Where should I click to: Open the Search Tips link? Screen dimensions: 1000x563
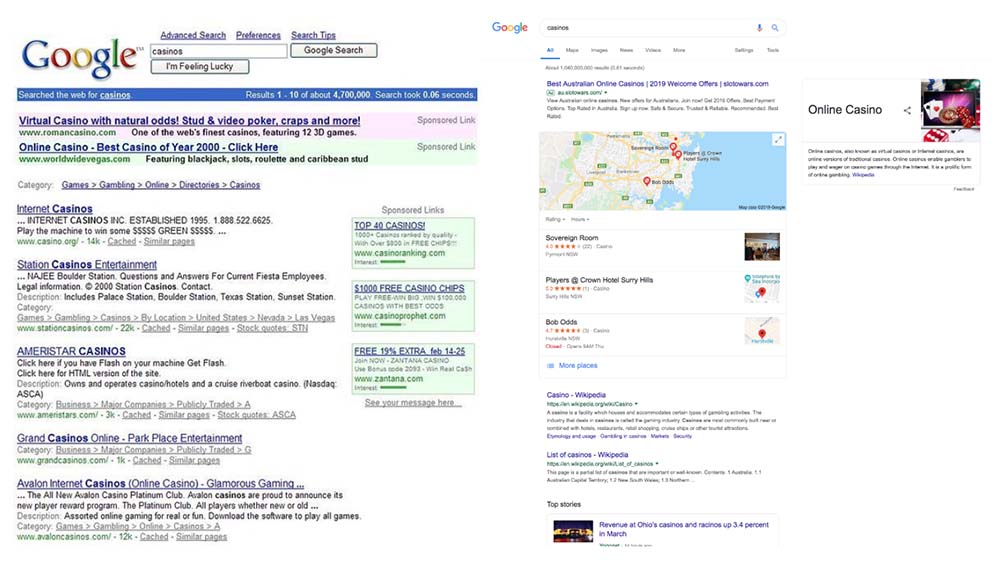point(313,35)
